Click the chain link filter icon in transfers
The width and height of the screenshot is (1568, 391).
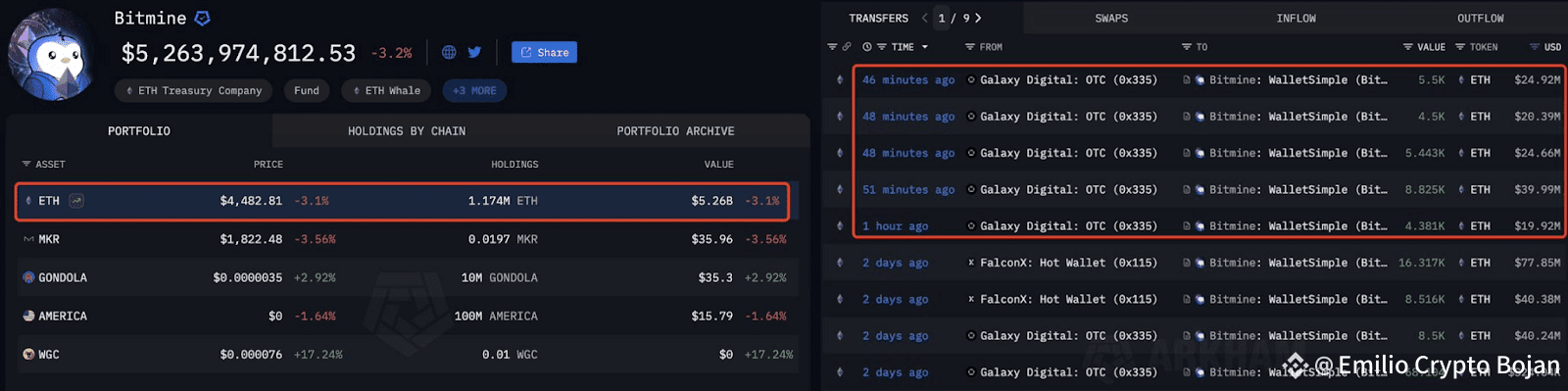[x=846, y=47]
